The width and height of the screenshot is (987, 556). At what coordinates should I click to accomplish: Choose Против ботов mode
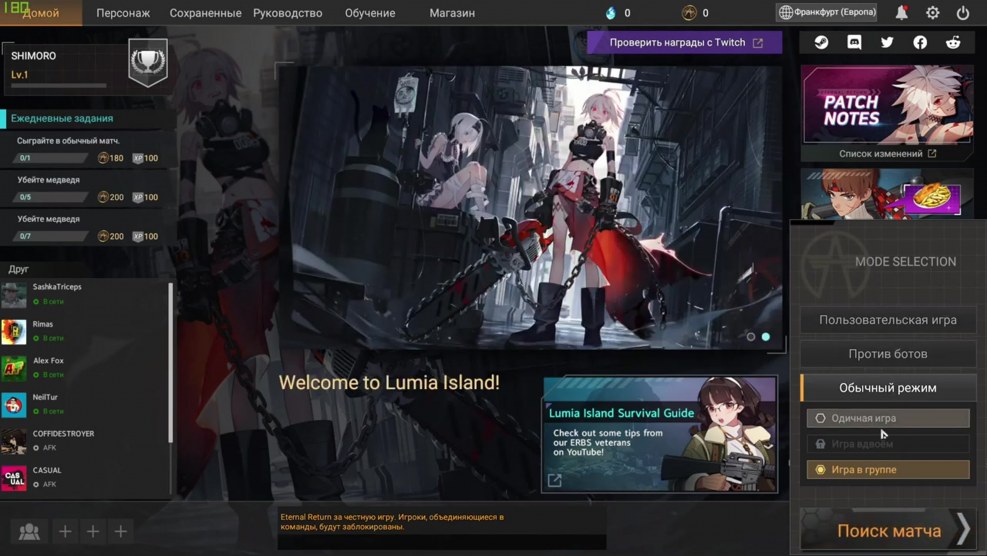coord(888,354)
